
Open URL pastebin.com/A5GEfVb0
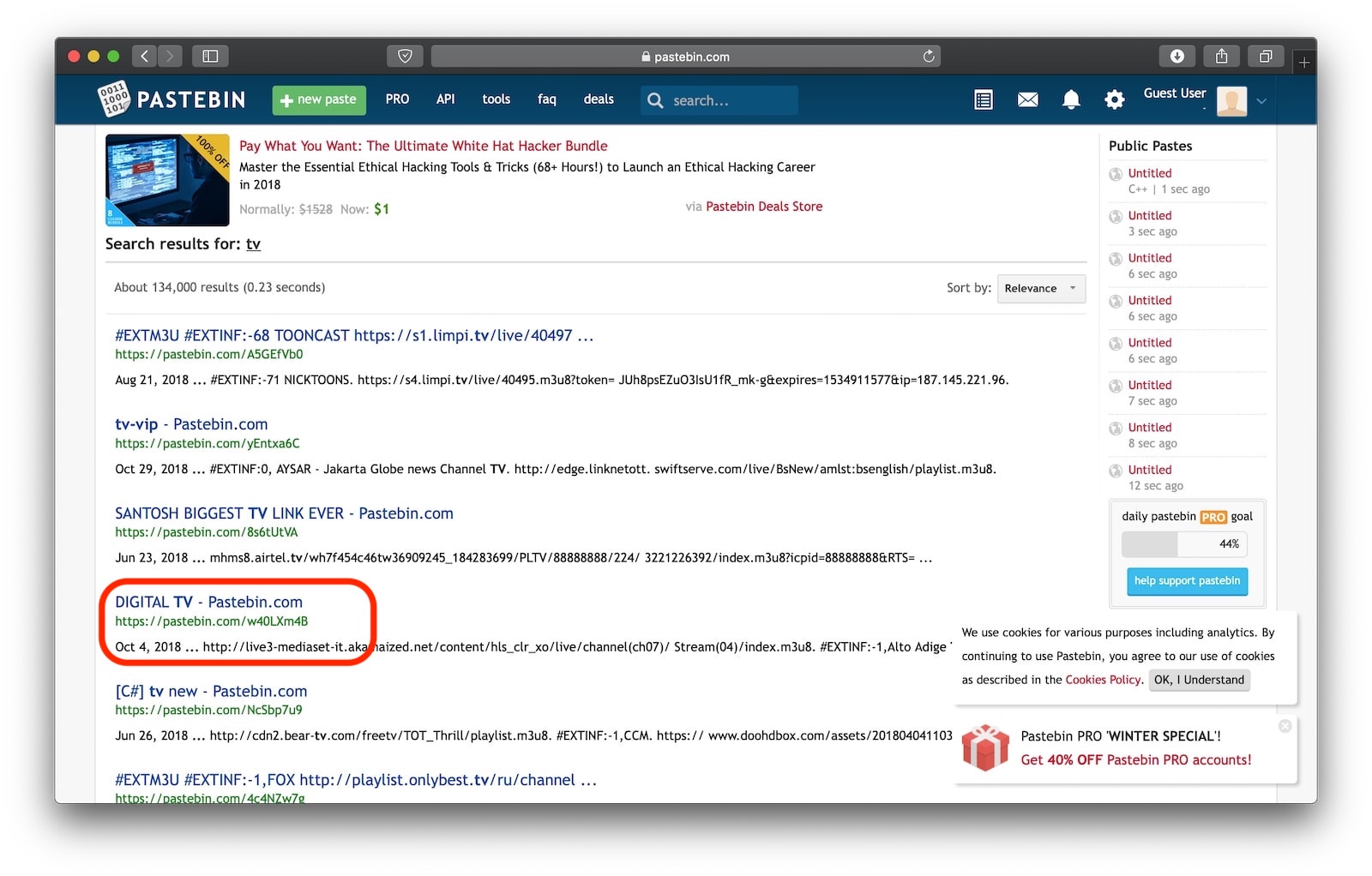click(x=208, y=355)
